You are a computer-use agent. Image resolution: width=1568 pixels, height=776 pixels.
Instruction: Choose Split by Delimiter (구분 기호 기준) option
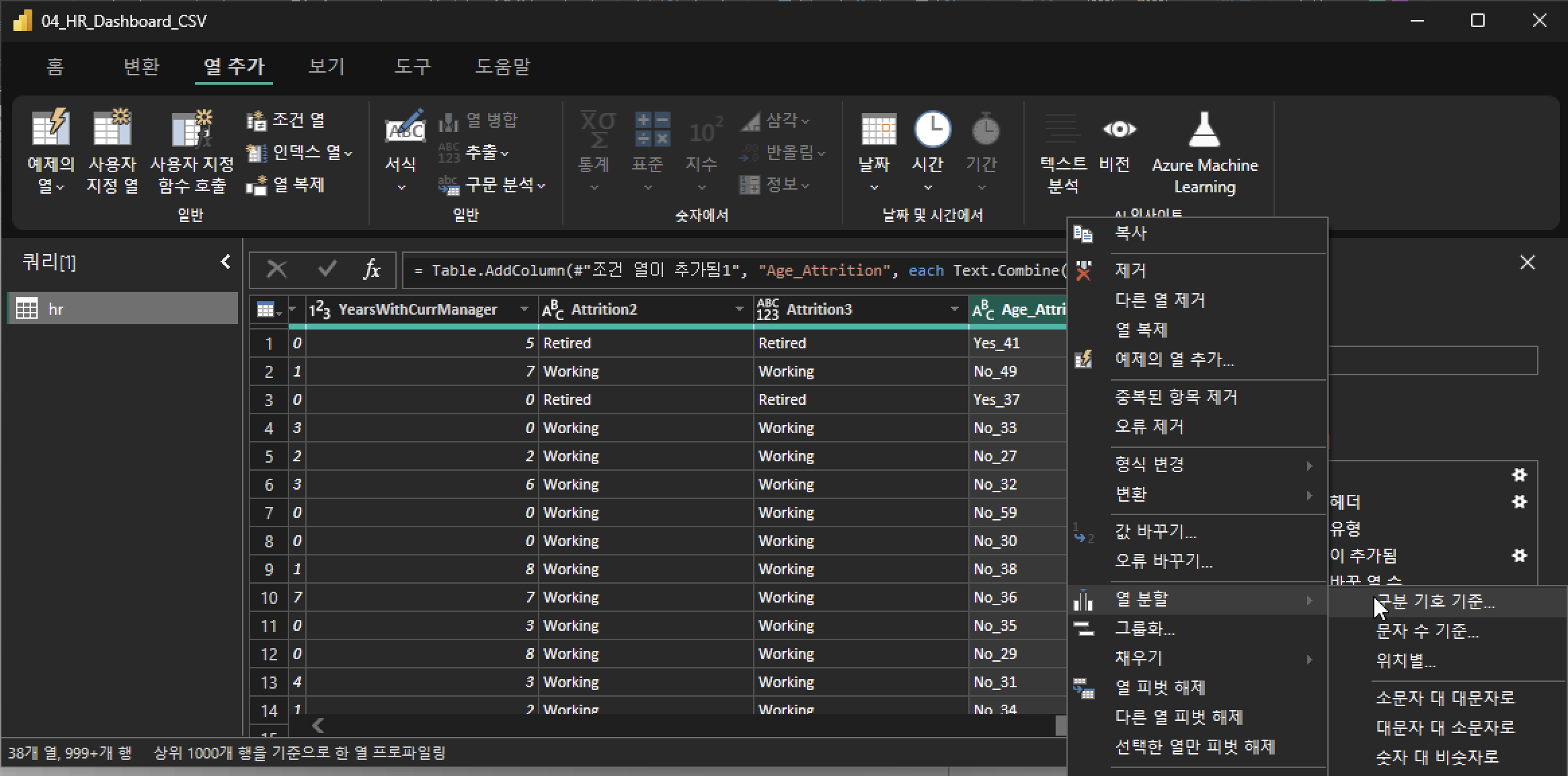[x=1435, y=601]
